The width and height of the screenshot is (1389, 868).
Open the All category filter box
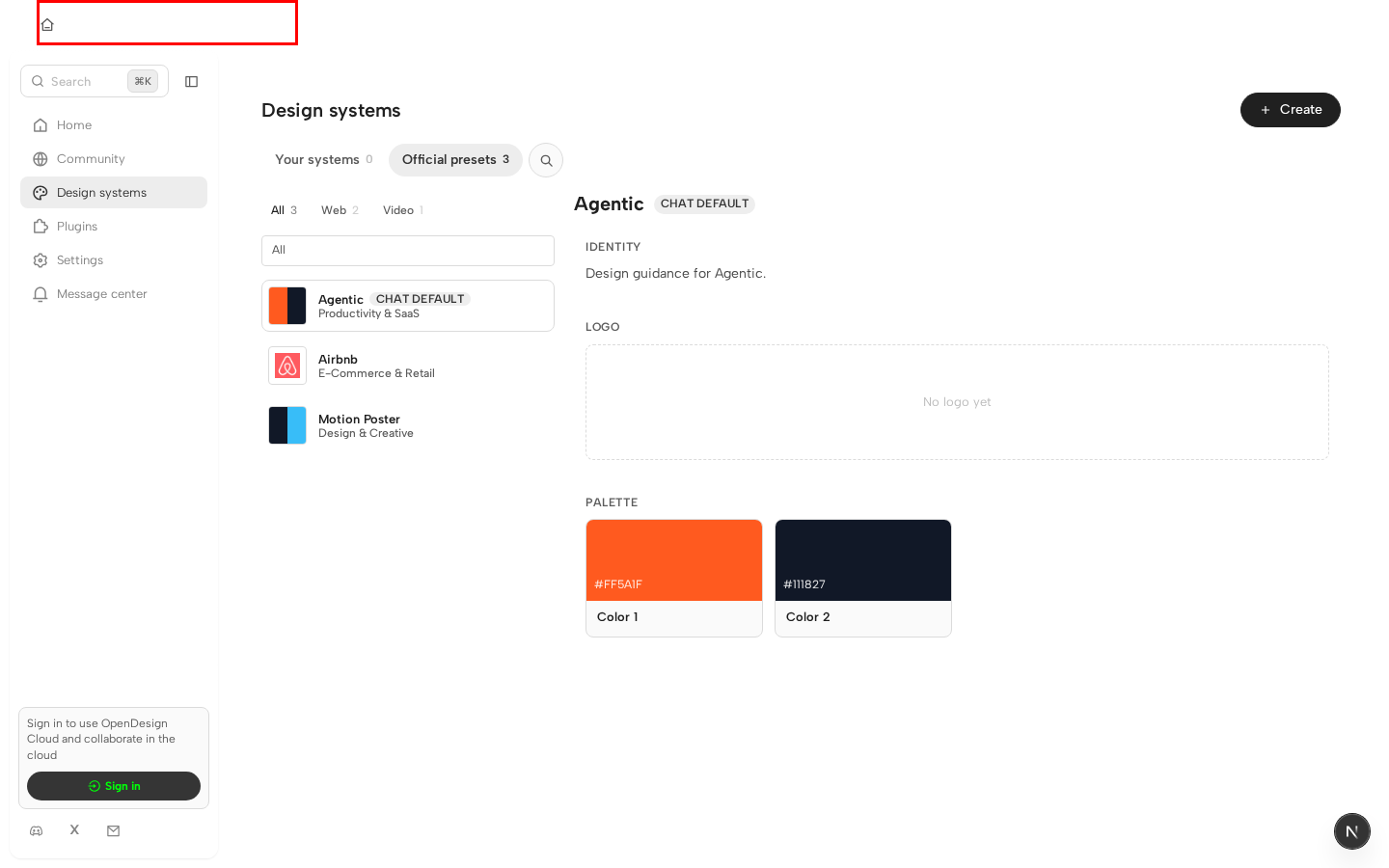click(x=408, y=251)
